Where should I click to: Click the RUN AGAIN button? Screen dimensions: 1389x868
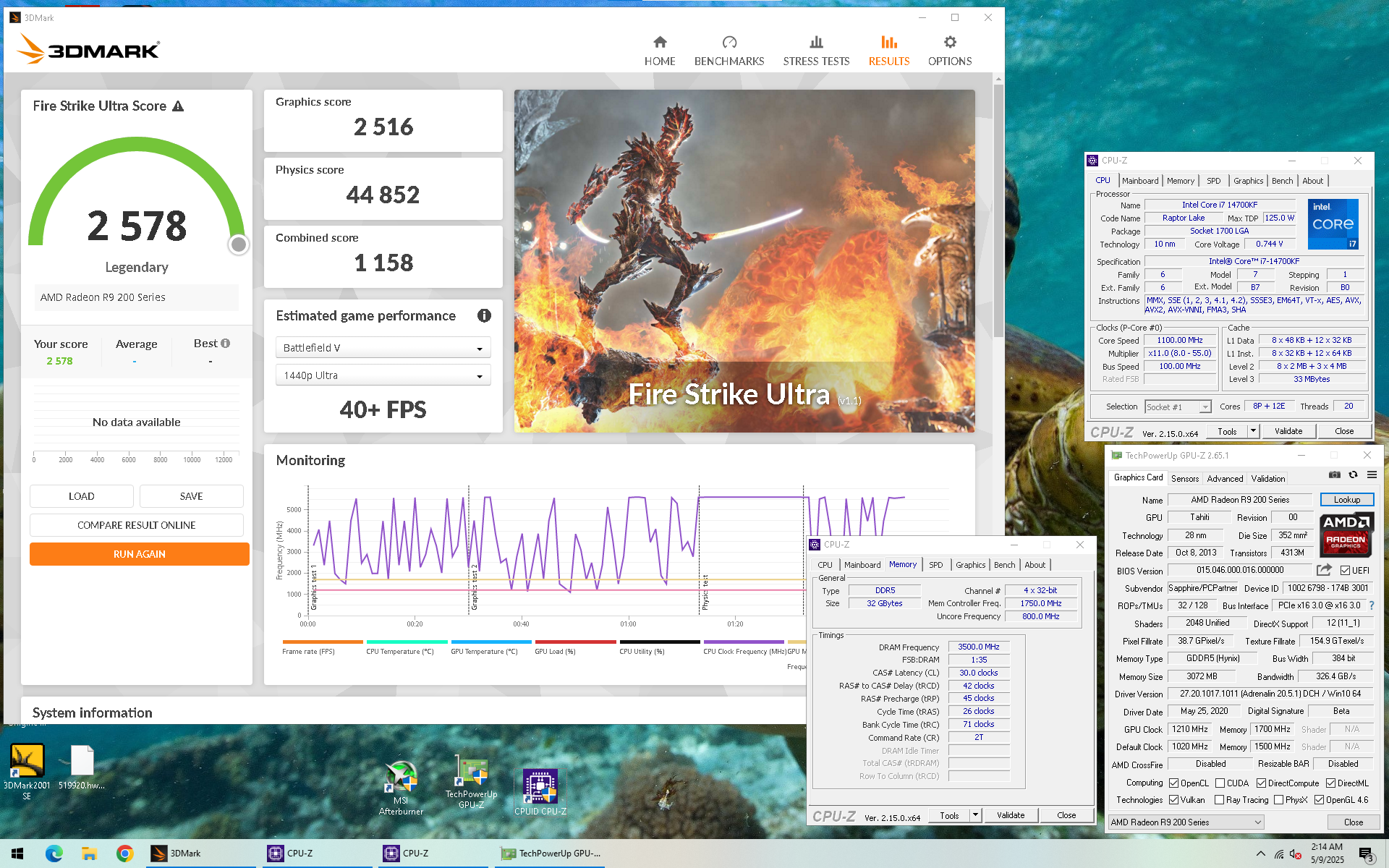tap(139, 554)
